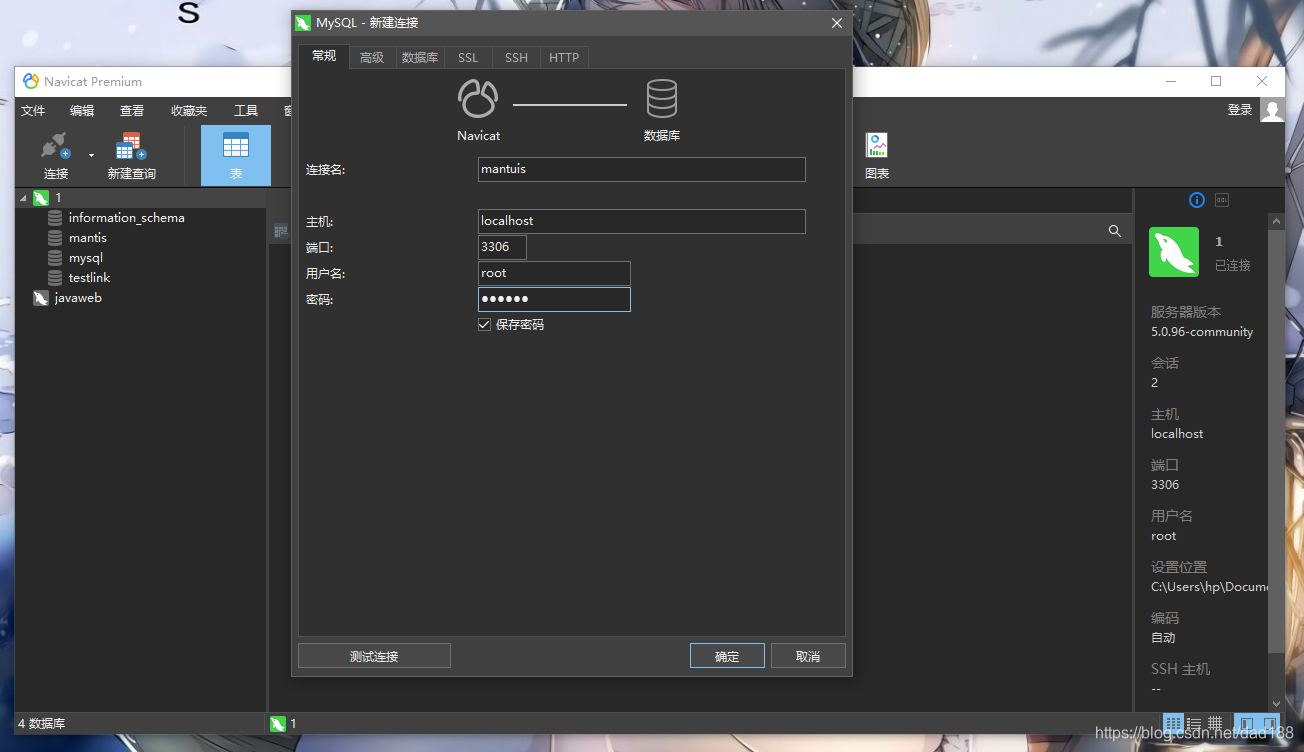Open the 编辑 menu
The height and width of the screenshot is (752, 1304).
pos(82,111)
